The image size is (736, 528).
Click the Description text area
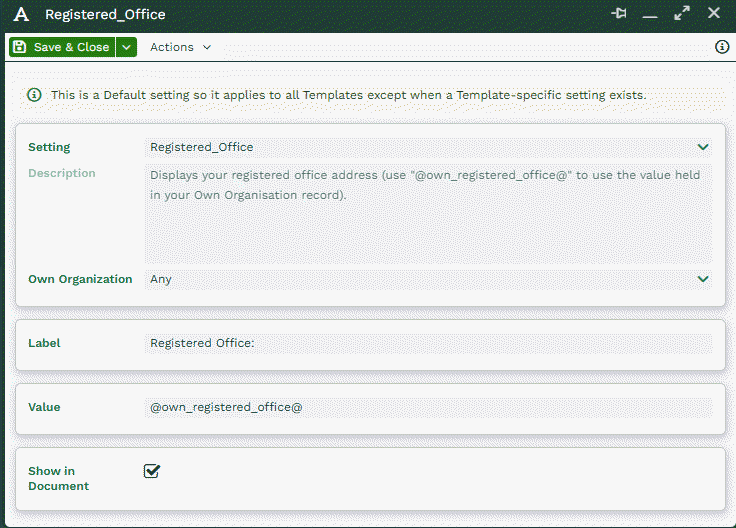428,214
